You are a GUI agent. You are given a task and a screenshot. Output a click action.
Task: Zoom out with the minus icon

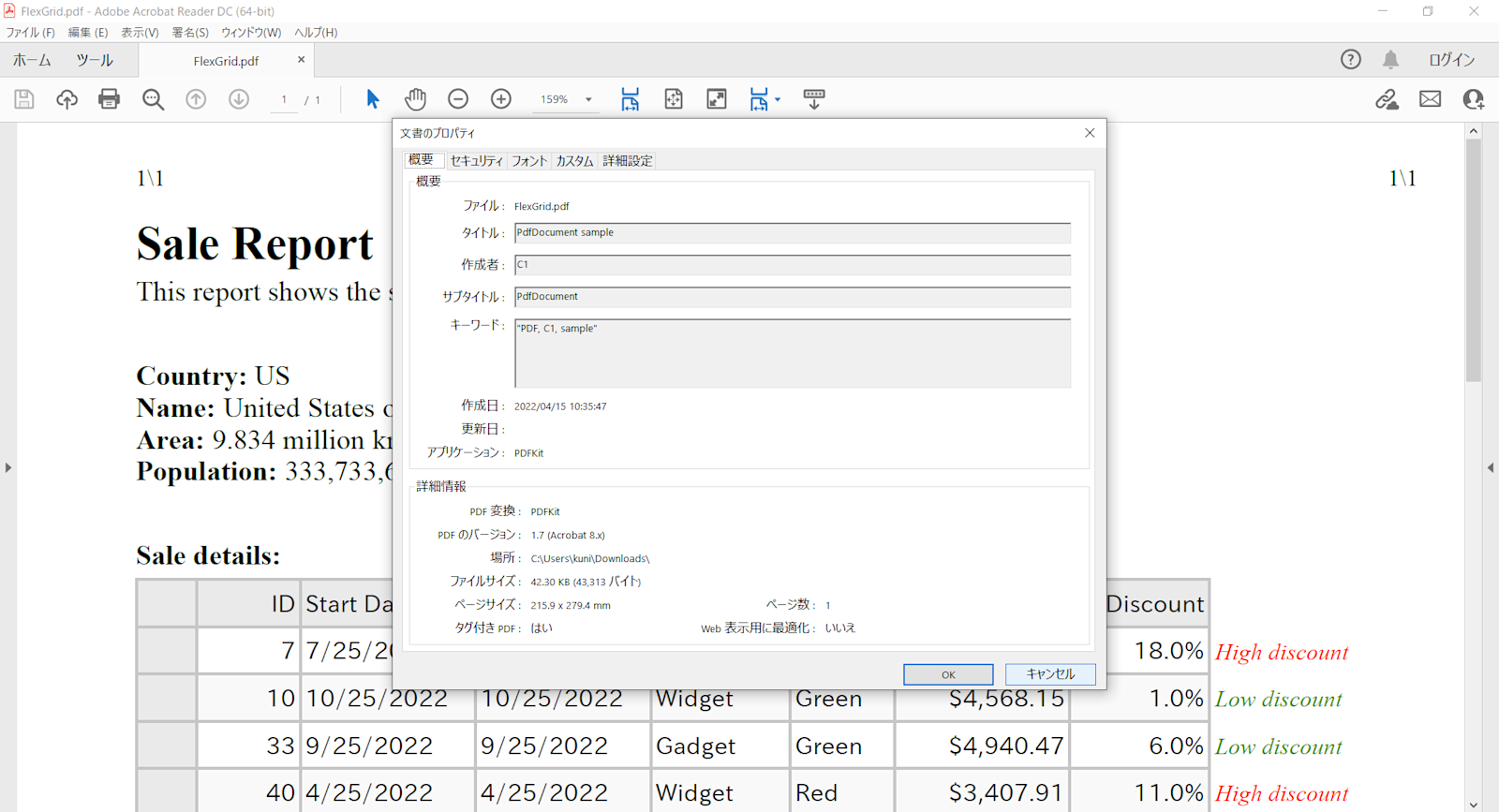click(x=458, y=98)
